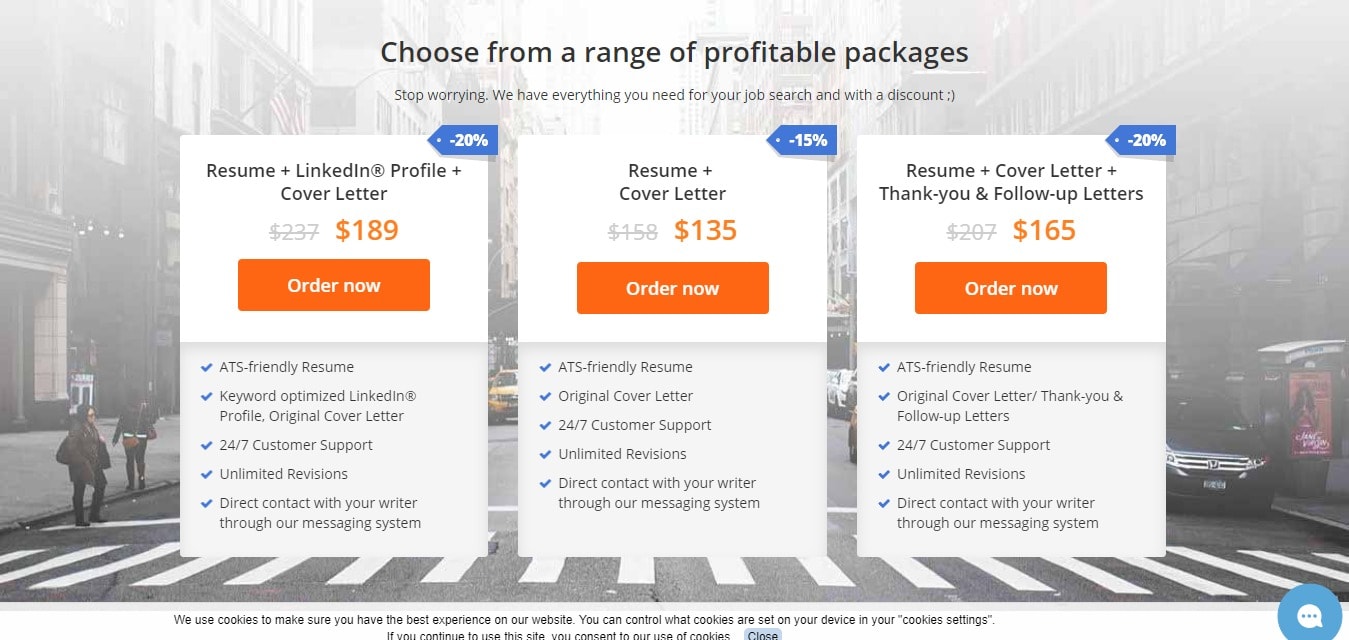Click the -20% discount tag on LinkedIn package

click(x=463, y=141)
